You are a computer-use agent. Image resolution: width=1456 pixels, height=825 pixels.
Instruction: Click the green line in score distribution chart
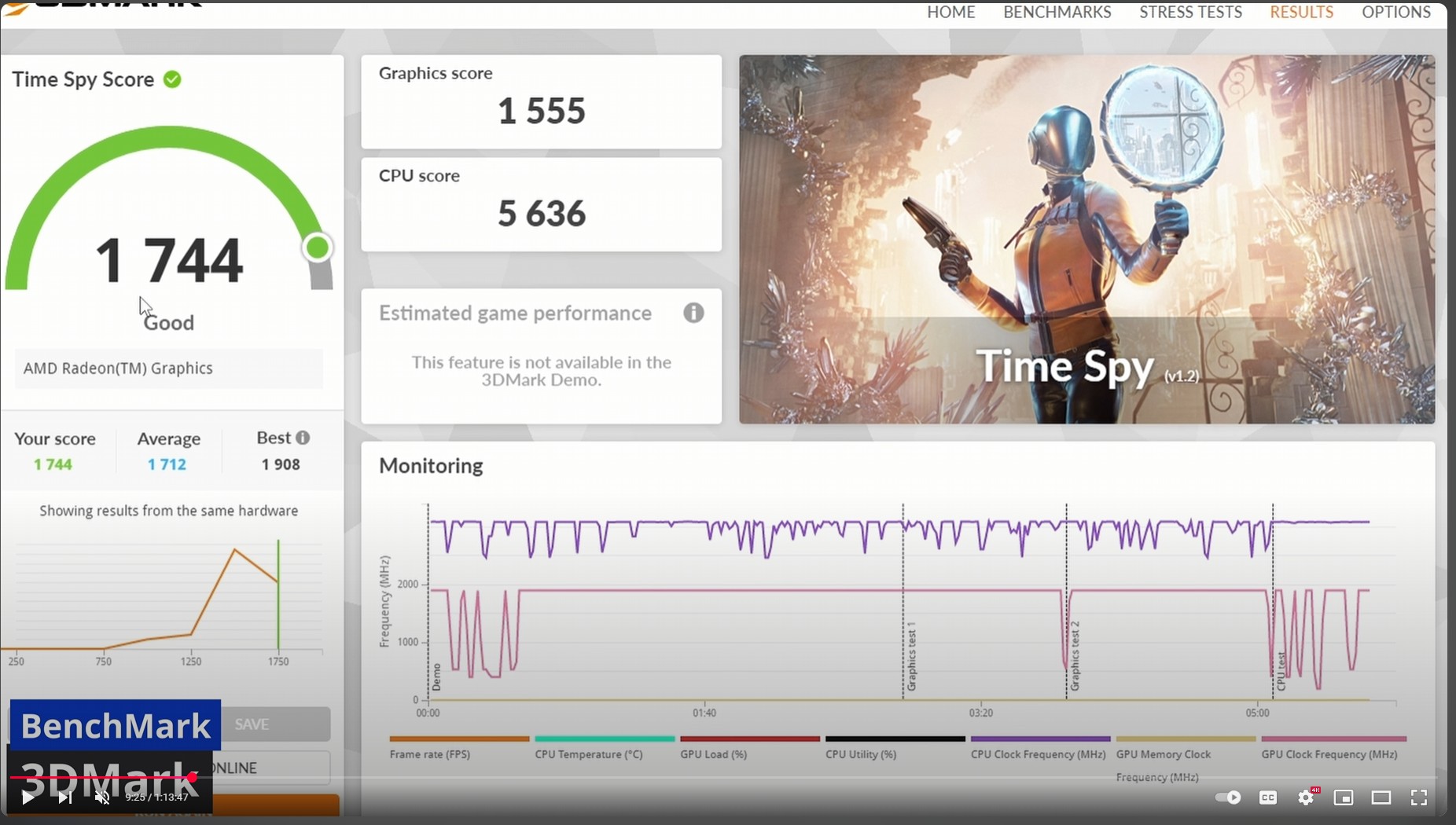[278, 594]
